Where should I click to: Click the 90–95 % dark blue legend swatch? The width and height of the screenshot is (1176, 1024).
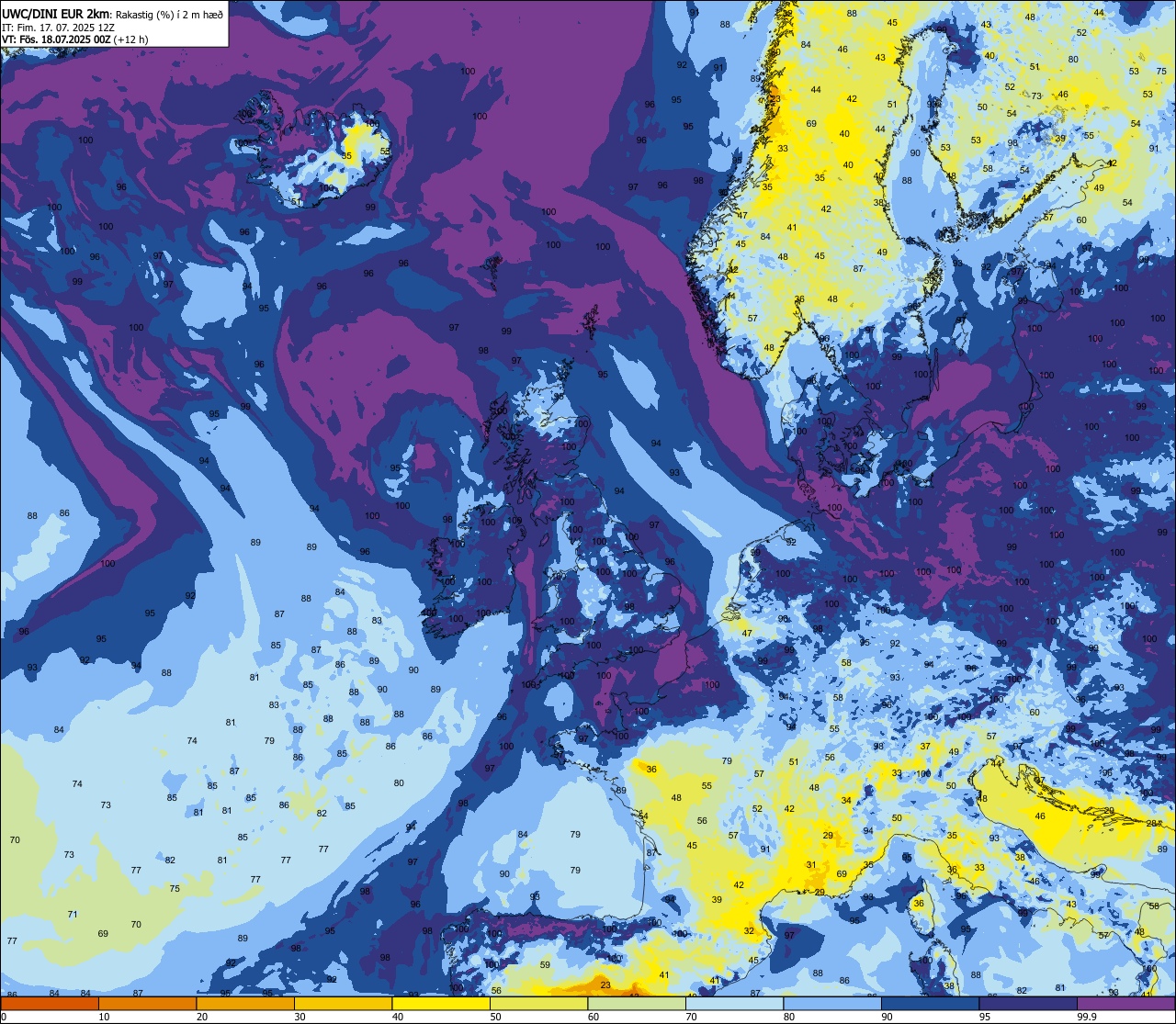pos(930,1004)
